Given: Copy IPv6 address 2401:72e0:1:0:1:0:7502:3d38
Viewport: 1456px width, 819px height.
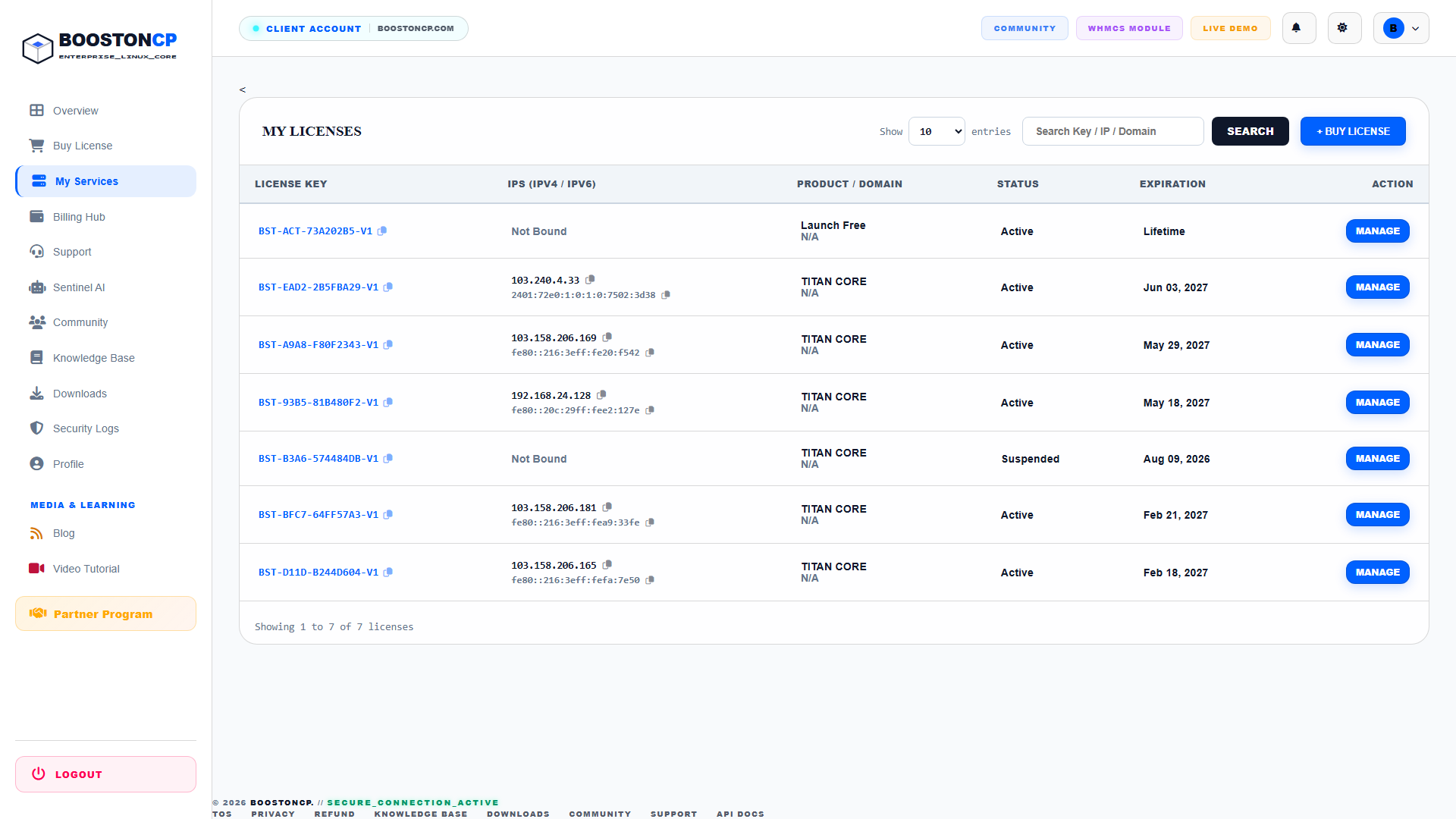Looking at the screenshot, I should tap(666, 295).
